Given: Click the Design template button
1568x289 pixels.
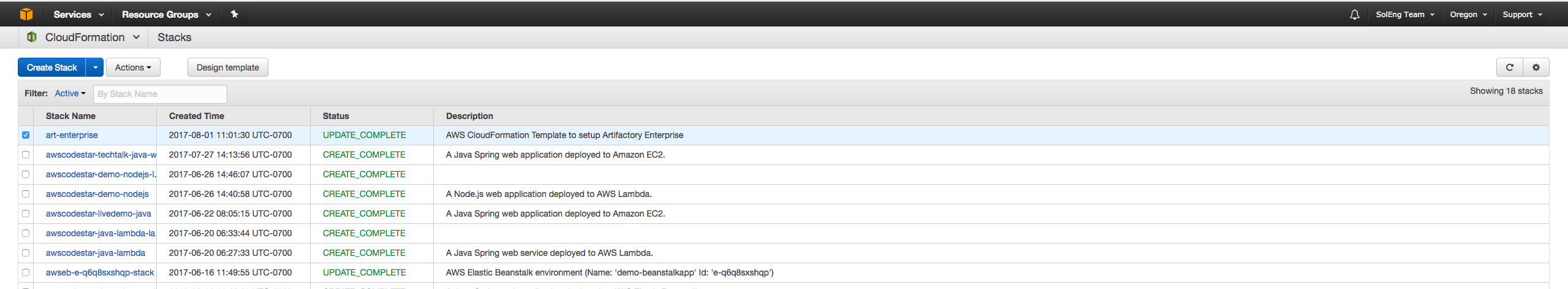Looking at the screenshot, I should [x=227, y=67].
